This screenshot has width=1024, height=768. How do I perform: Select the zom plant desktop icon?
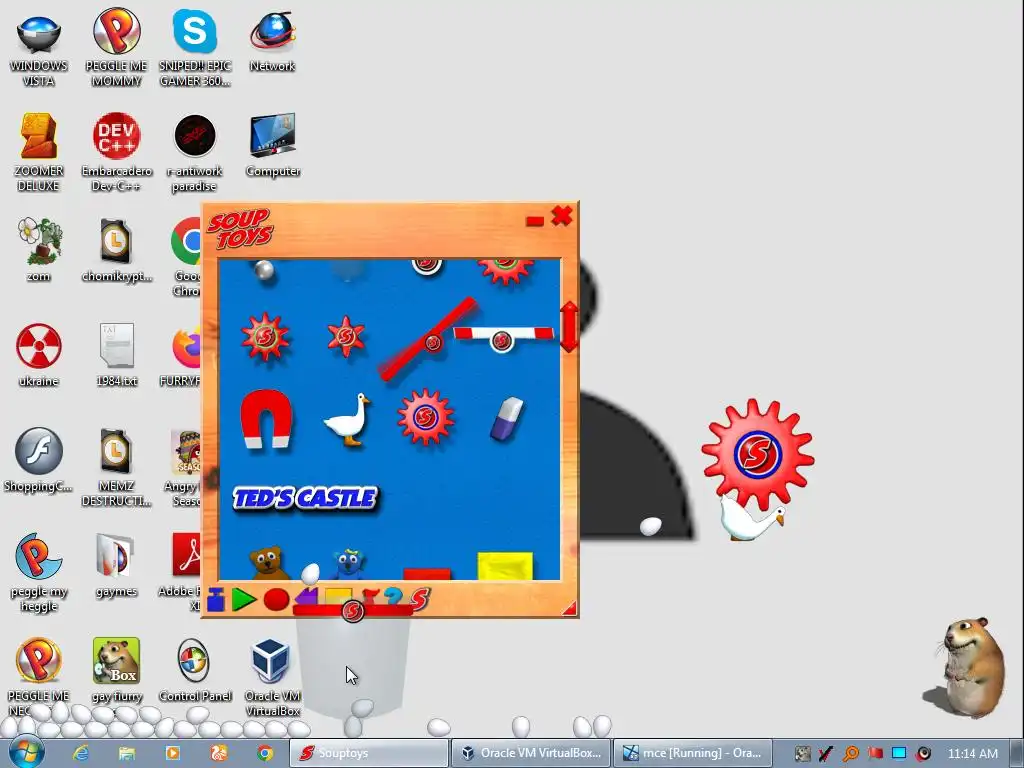39,250
